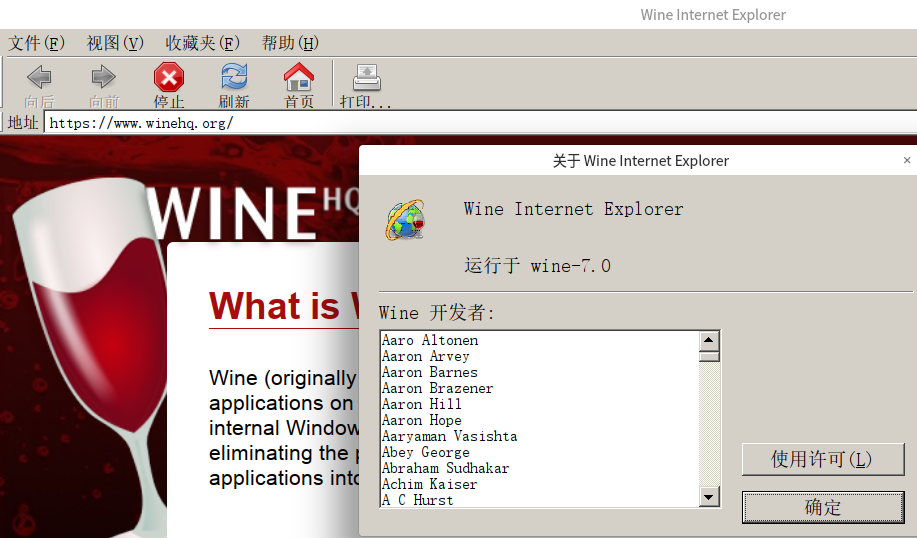The height and width of the screenshot is (538, 917).
Task: Select A C Hurst in the developer list
Action: coord(418,500)
